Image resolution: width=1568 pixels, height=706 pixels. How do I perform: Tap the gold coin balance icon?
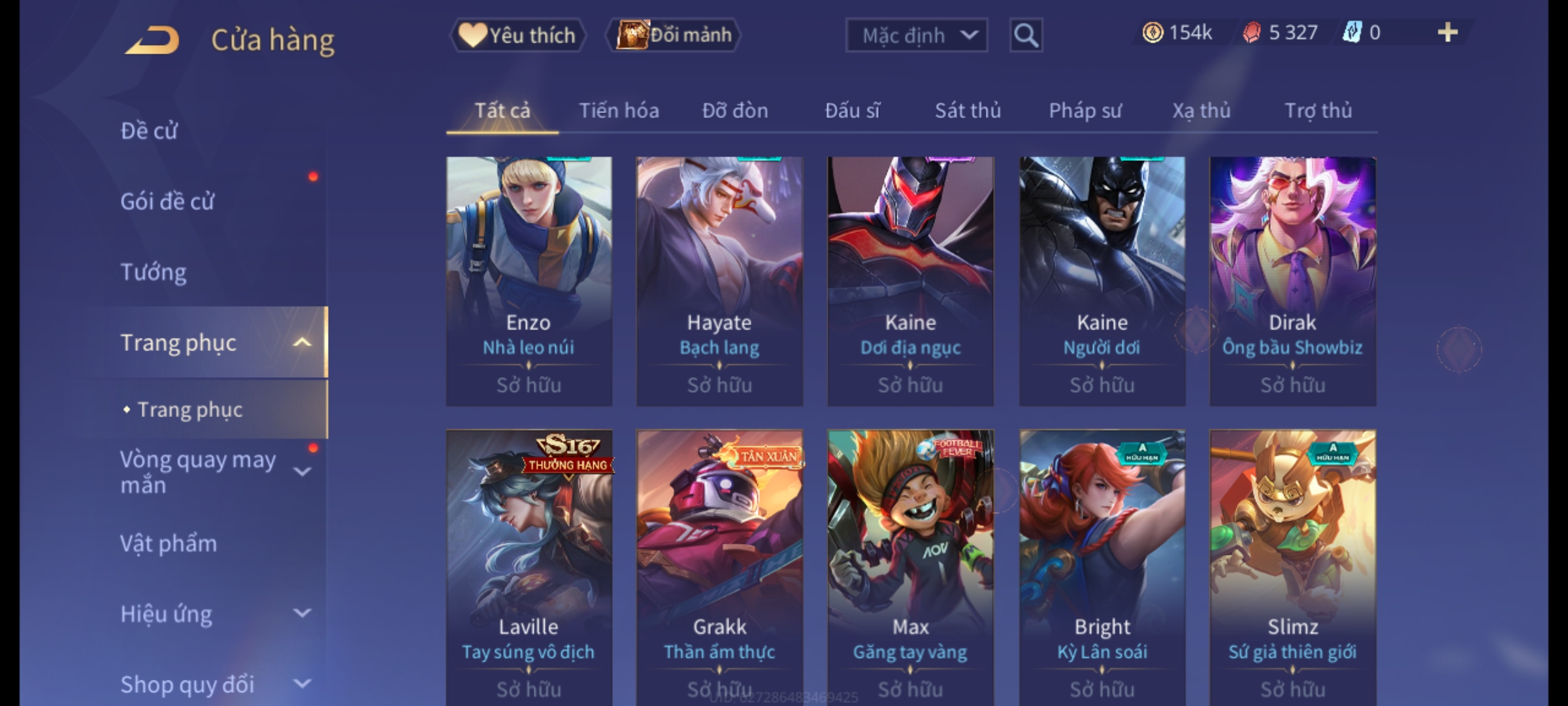[1152, 33]
